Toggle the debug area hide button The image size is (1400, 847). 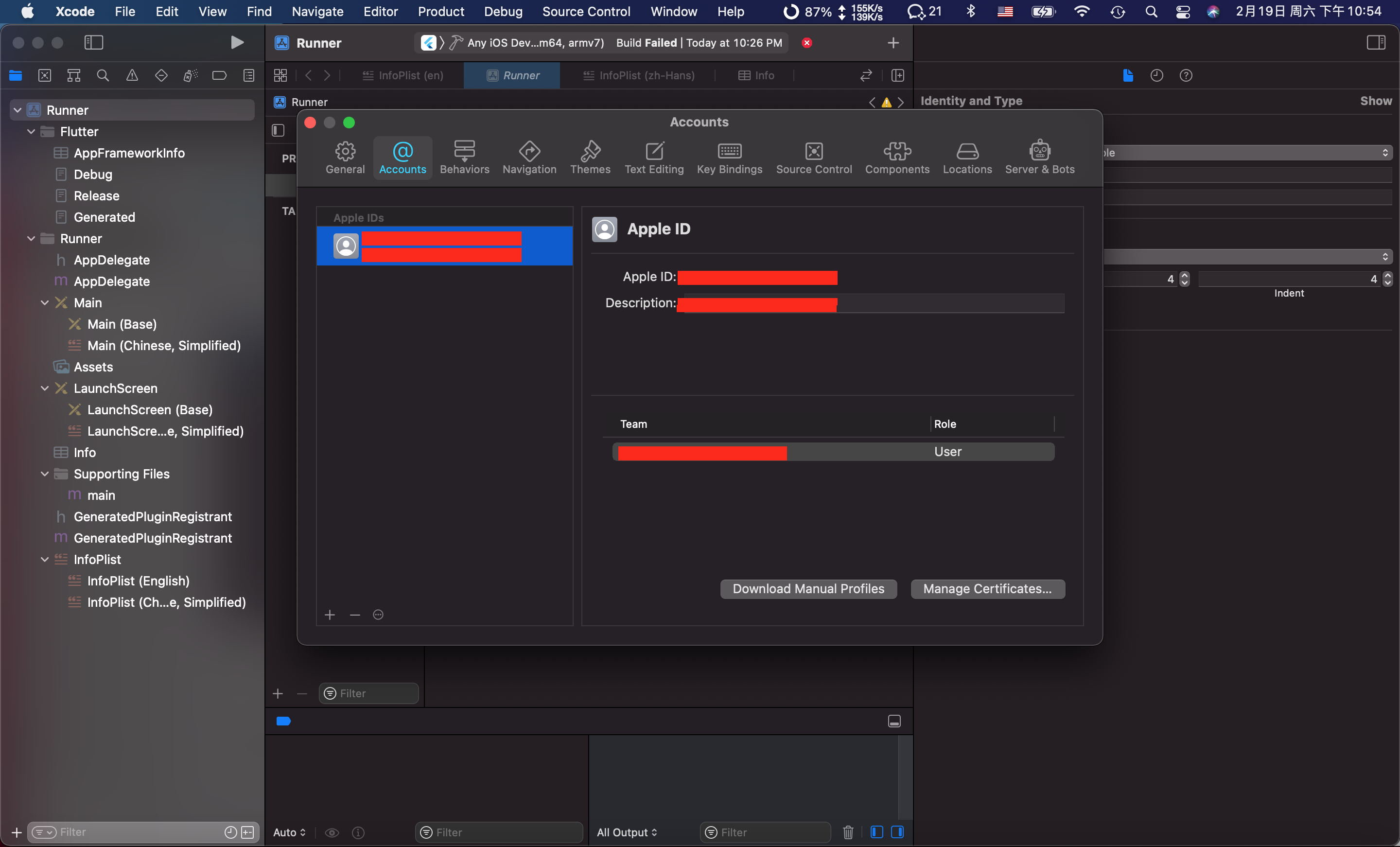coord(894,721)
